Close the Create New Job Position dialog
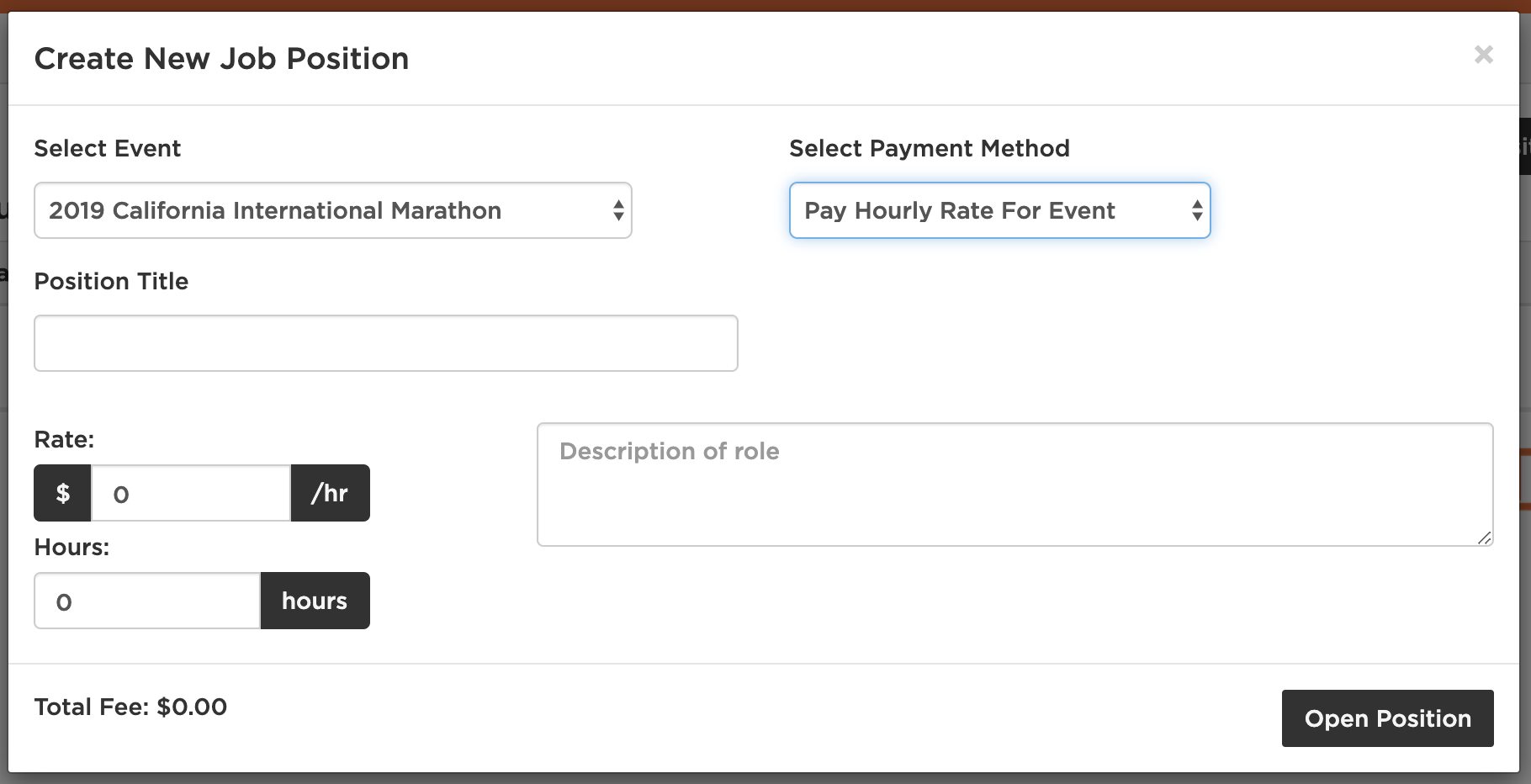The image size is (1531, 784). [1483, 55]
